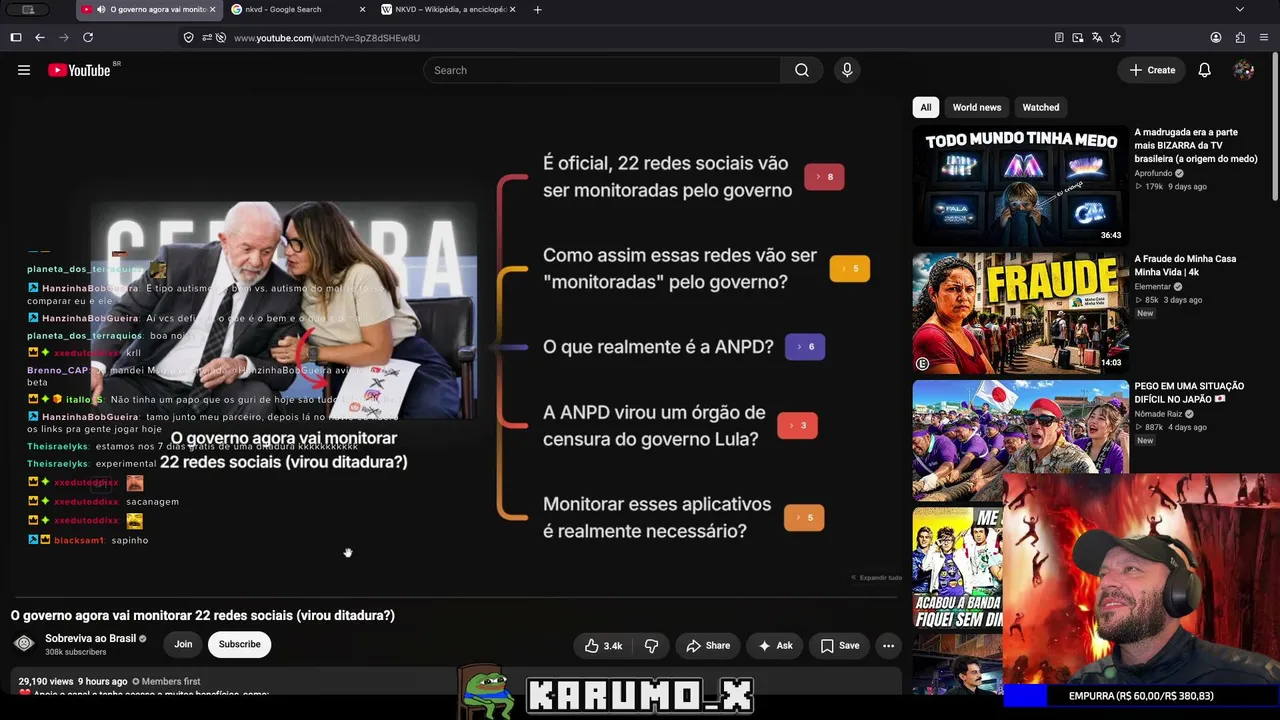This screenshot has height=720, width=1280.
Task: Switch to the NKVD Wikipédia tab
Action: pyautogui.click(x=449, y=10)
